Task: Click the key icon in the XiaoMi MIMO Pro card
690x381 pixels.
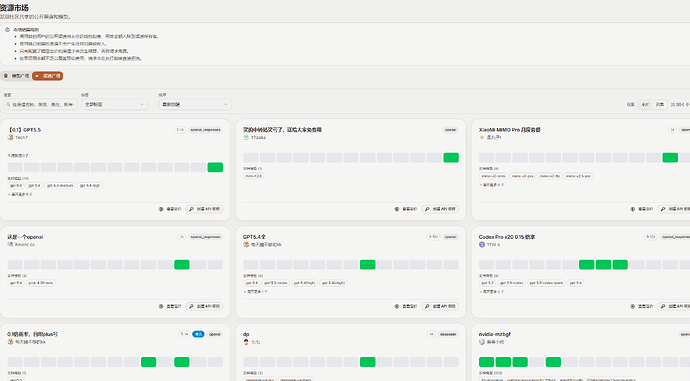Action: 663,209
